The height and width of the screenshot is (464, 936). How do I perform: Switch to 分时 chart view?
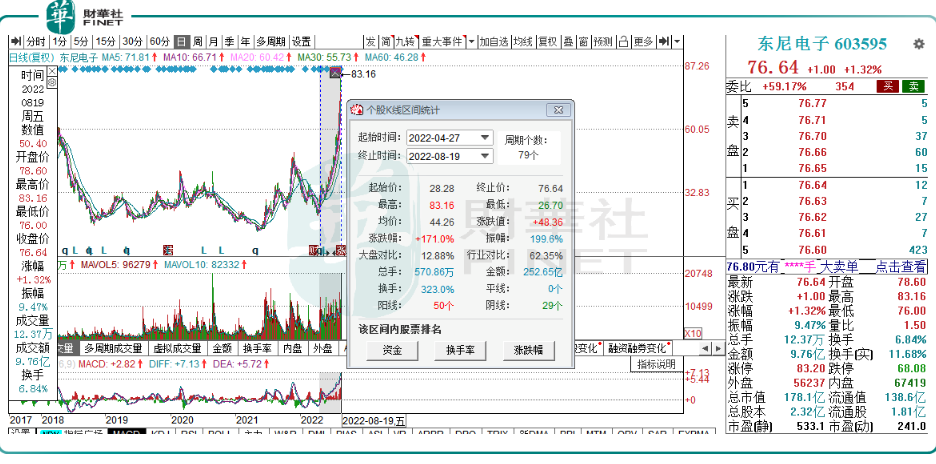point(35,42)
